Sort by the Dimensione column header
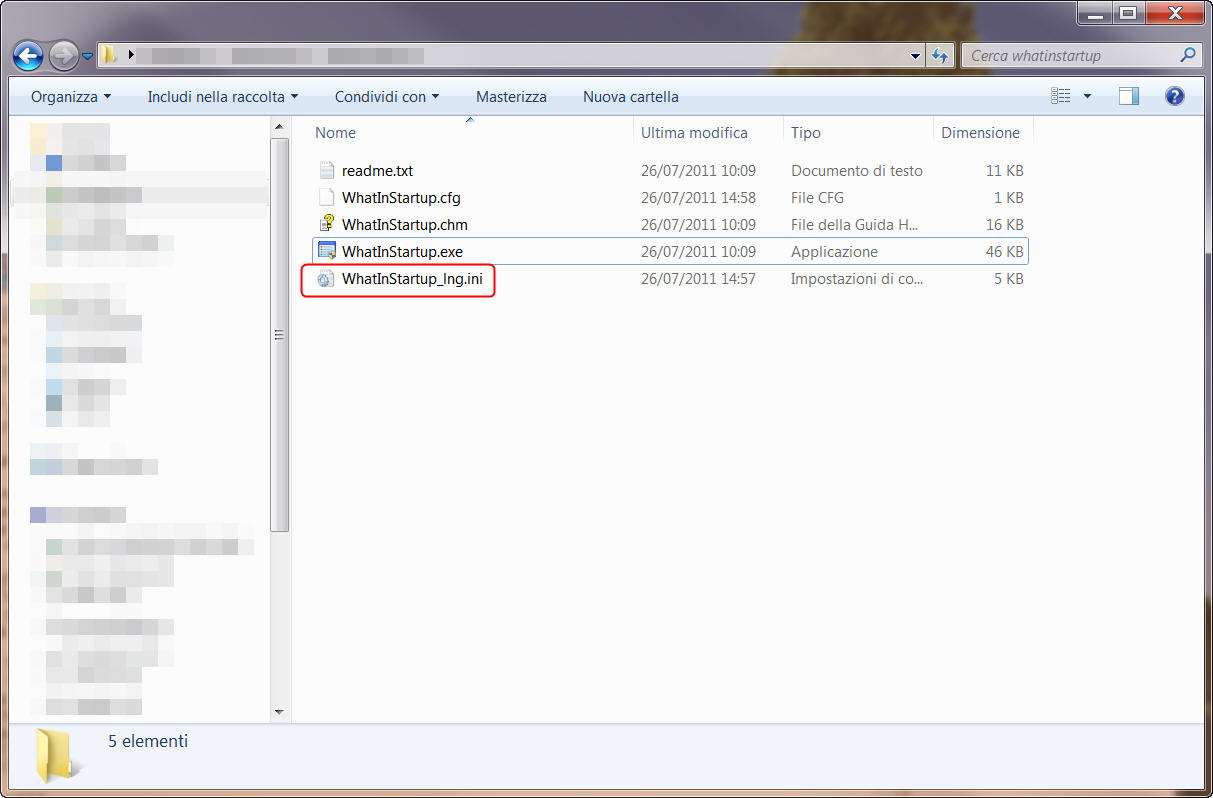This screenshot has width=1213, height=798. (x=982, y=132)
